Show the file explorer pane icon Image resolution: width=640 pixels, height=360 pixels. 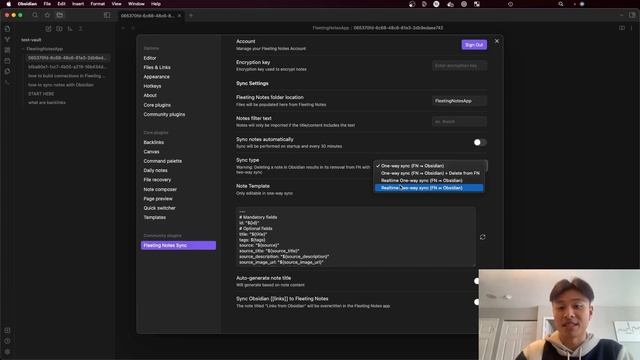click(x=60, y=15)
